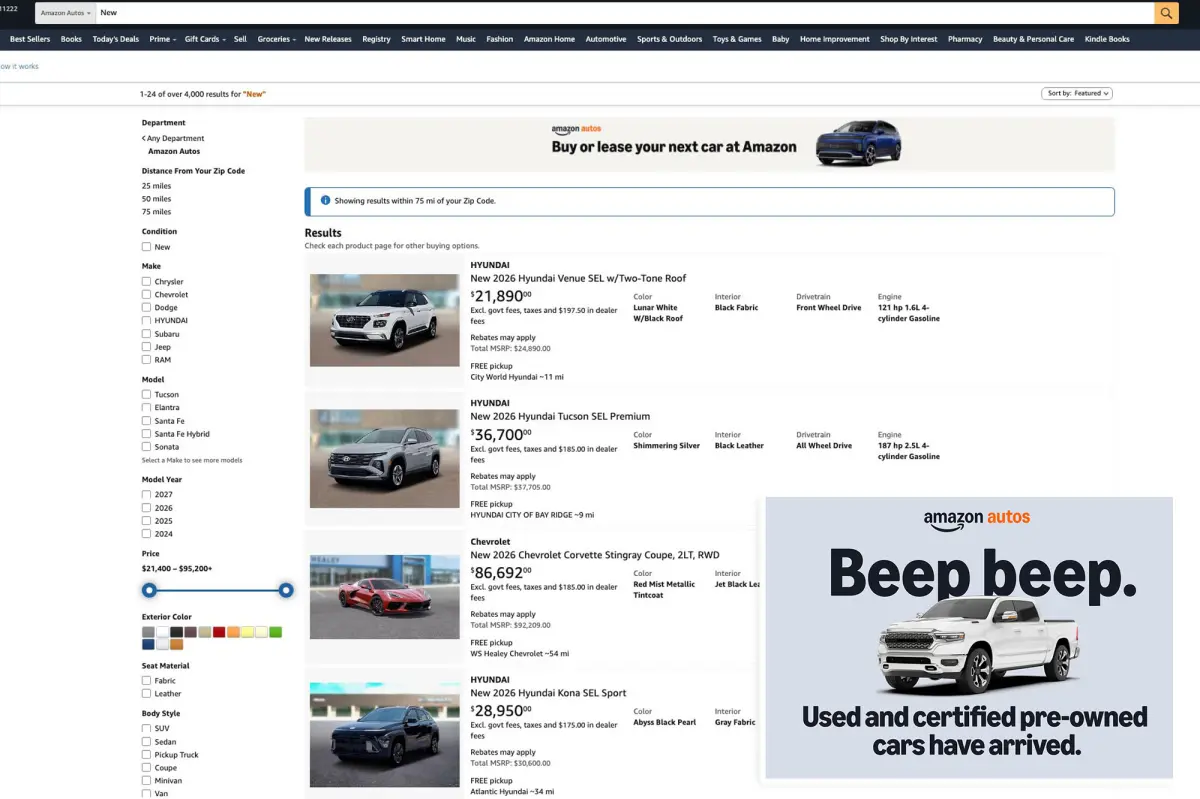Open the Amazon Autos search category dropdown
This screenshot has width=1200, height=799.
click(64, 13)
